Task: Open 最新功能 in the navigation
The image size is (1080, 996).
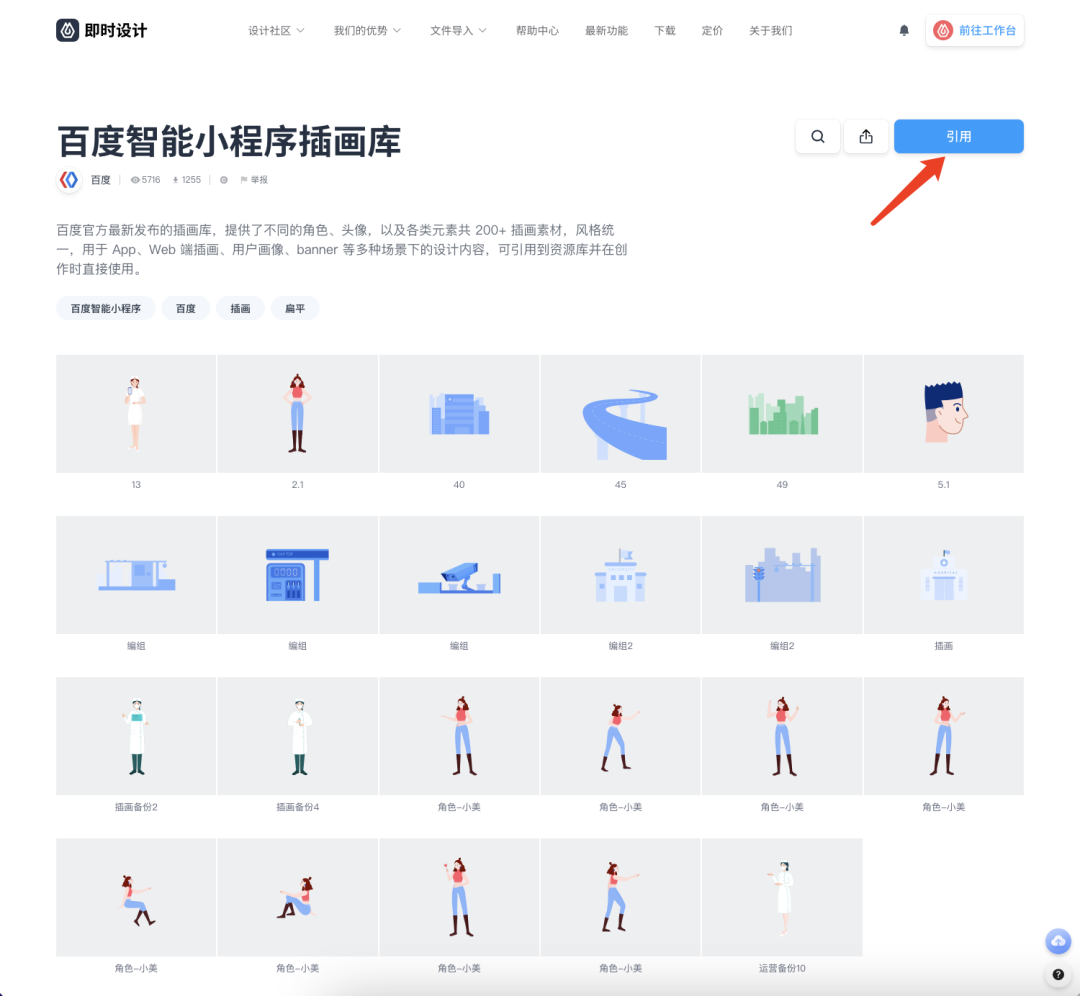Action: point(606,30)
